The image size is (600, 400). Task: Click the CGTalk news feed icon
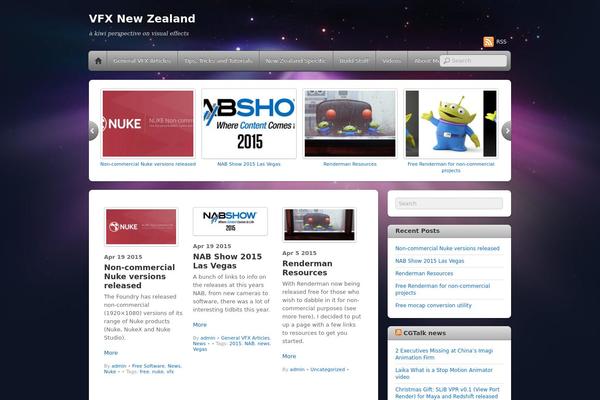tap(398, 333)
